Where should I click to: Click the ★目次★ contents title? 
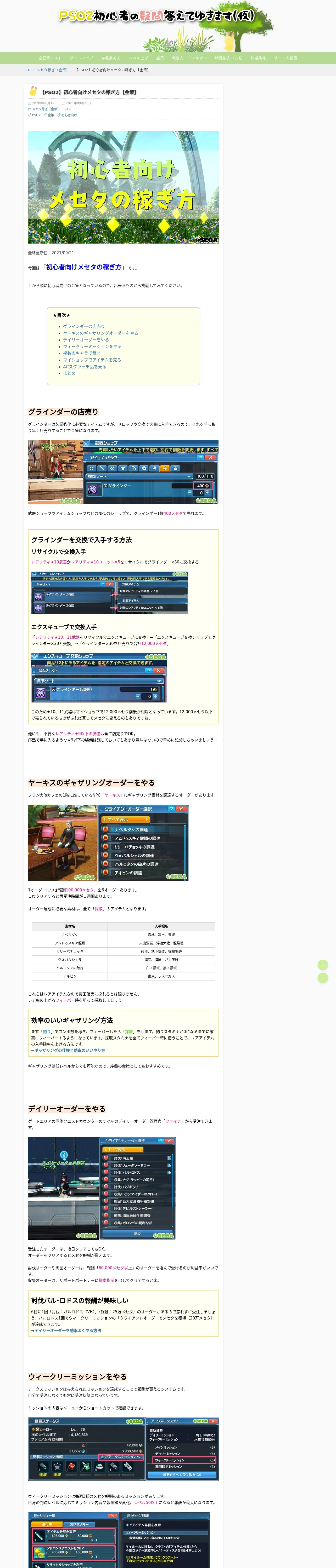pos(61,315)
